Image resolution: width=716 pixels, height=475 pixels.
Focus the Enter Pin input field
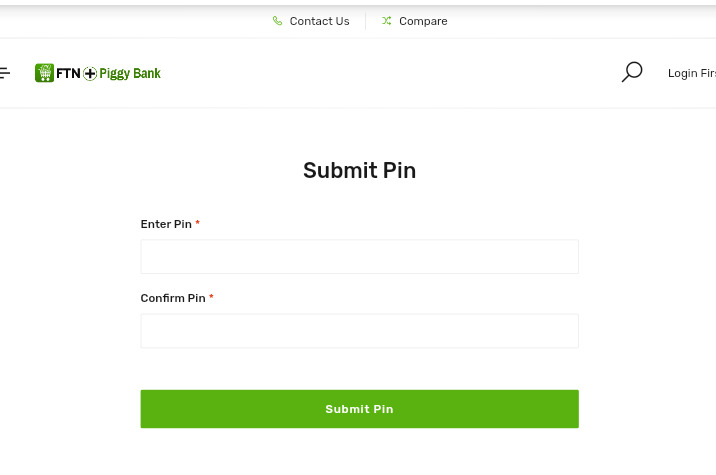coord(359,257)
